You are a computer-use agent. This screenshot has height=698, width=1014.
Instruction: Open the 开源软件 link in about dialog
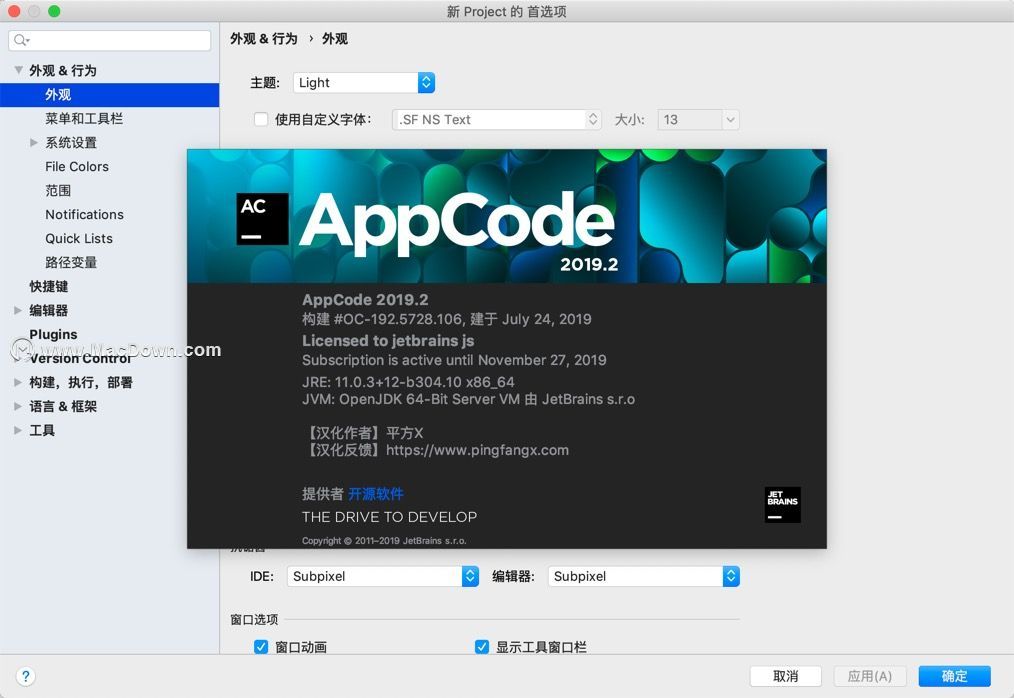[x=376, y=494]
